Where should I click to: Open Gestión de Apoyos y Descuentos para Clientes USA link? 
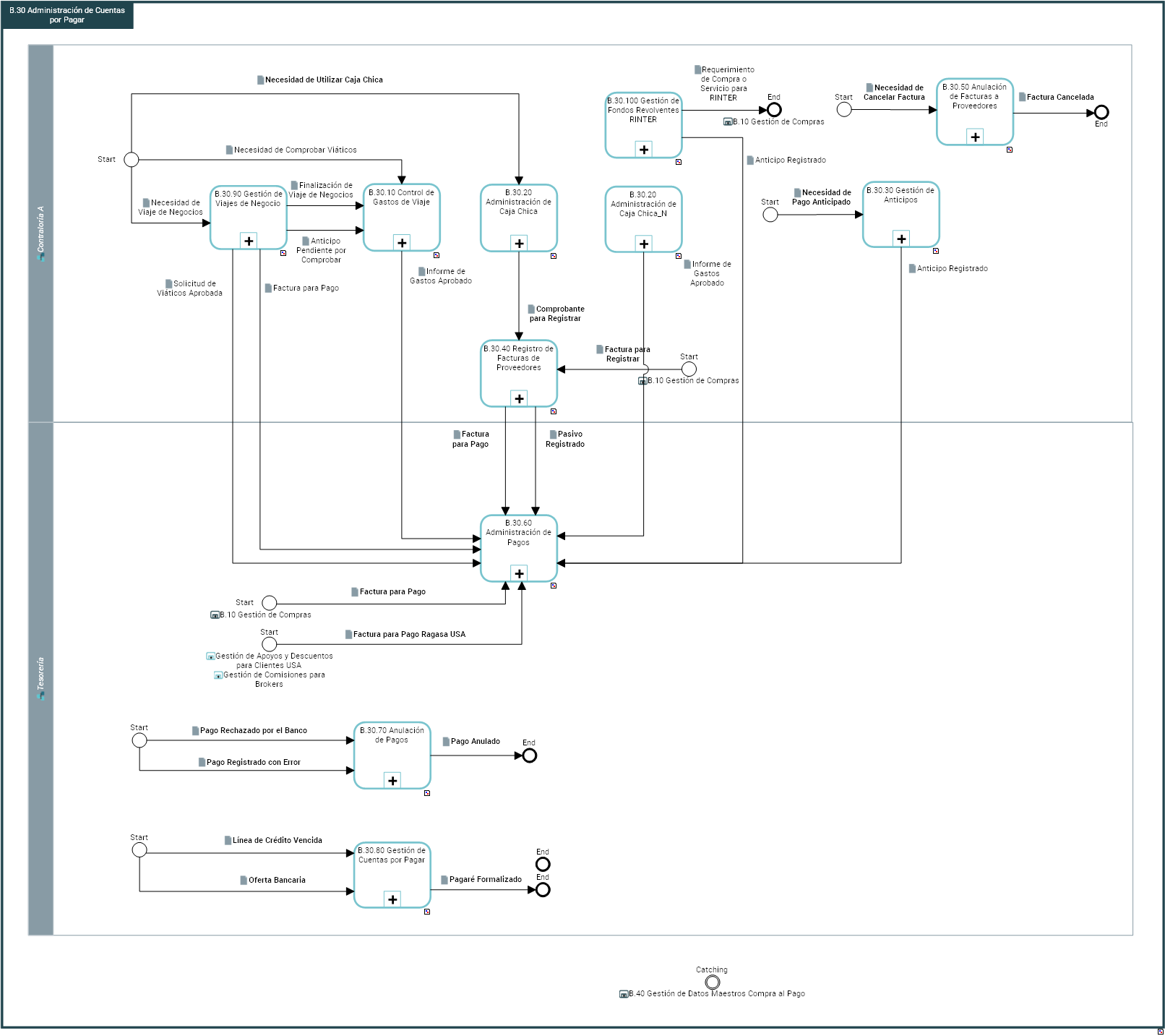[270, 661]
